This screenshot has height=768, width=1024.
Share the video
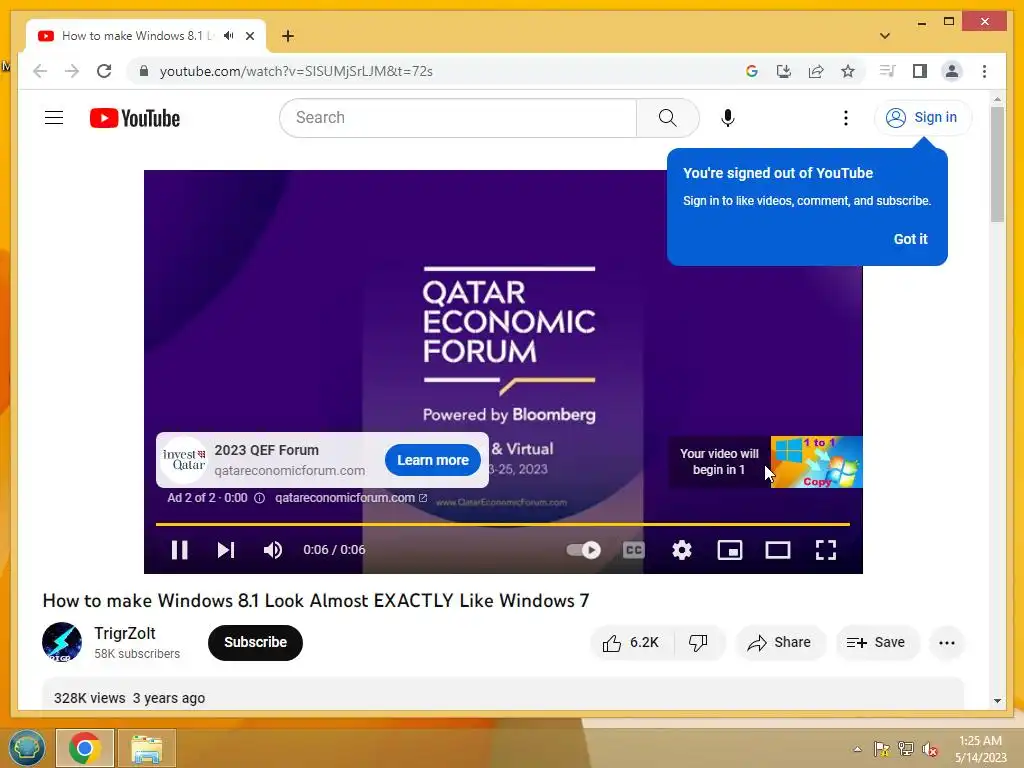click(x=780, y=643)
